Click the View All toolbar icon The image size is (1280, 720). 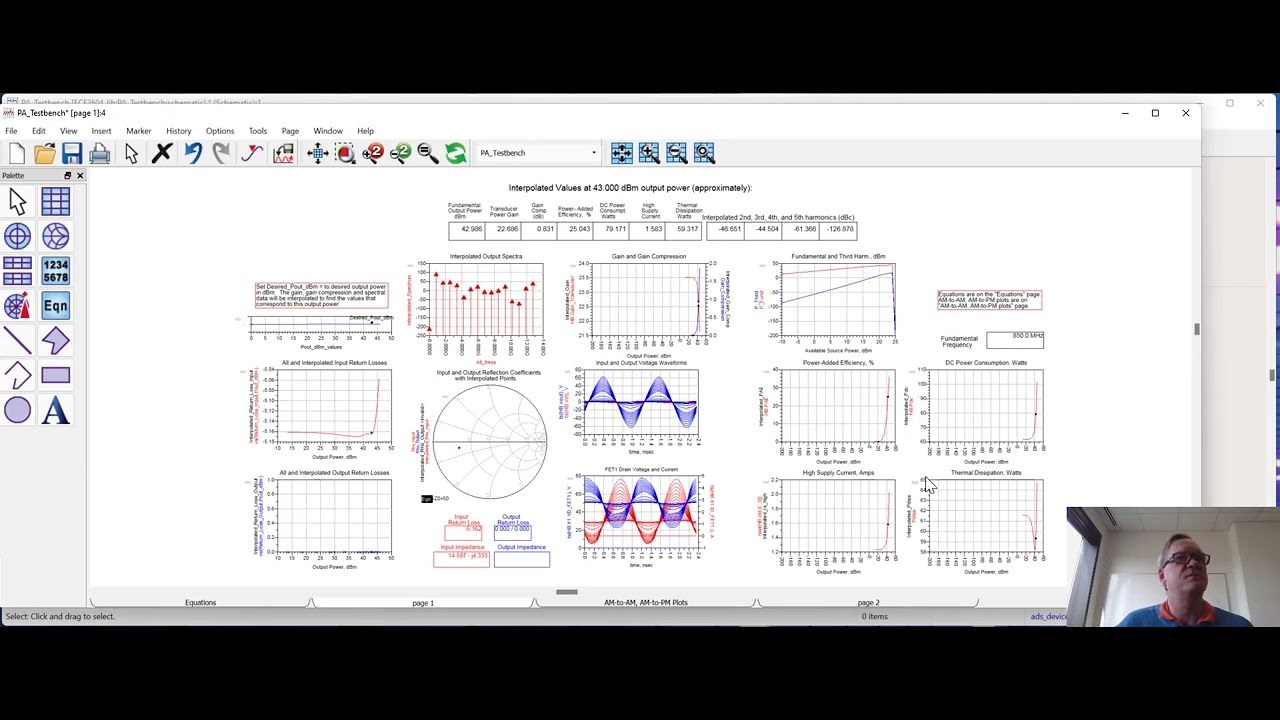[318, 153]
